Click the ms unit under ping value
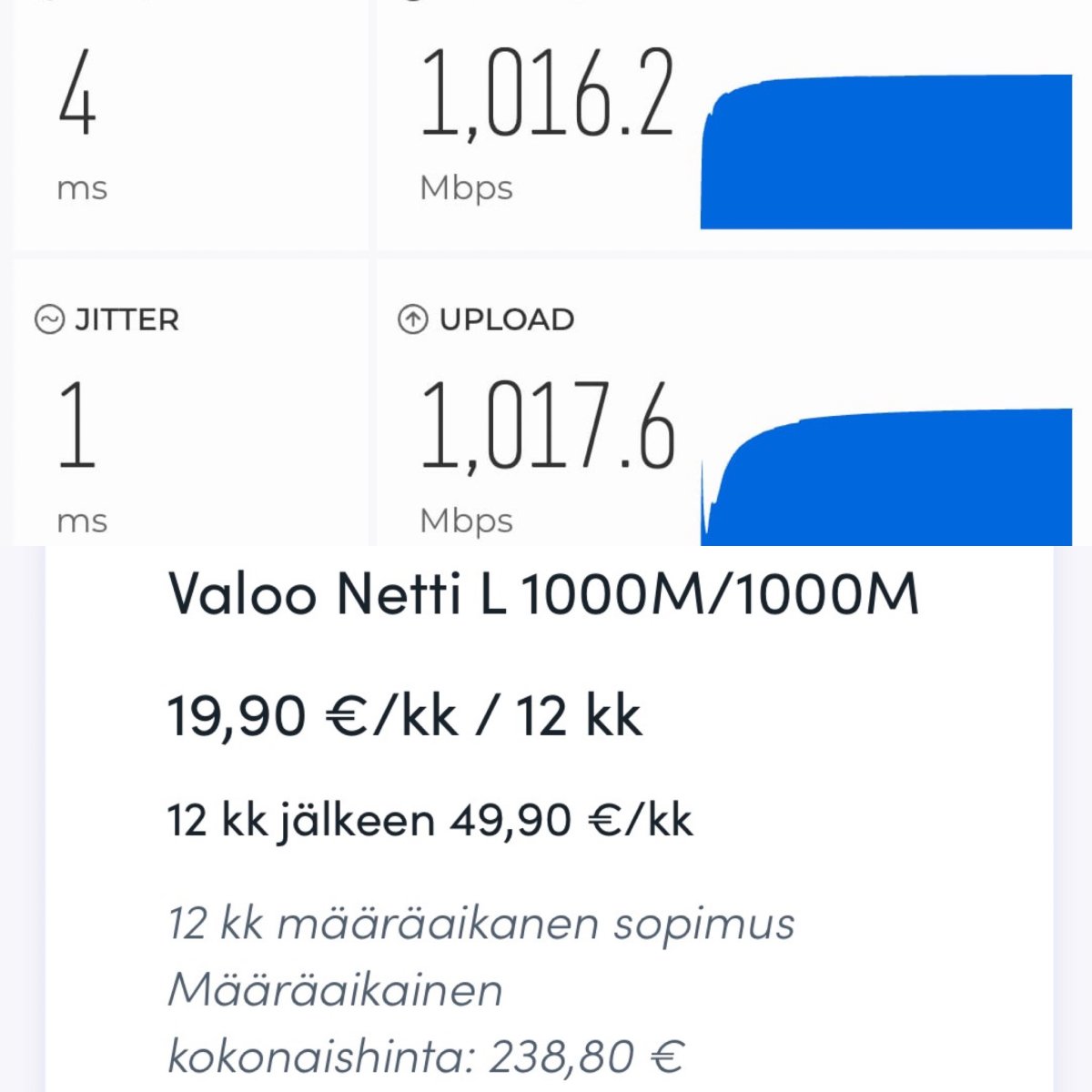Screen dimensions: 1092x1092 click(82, 188)
